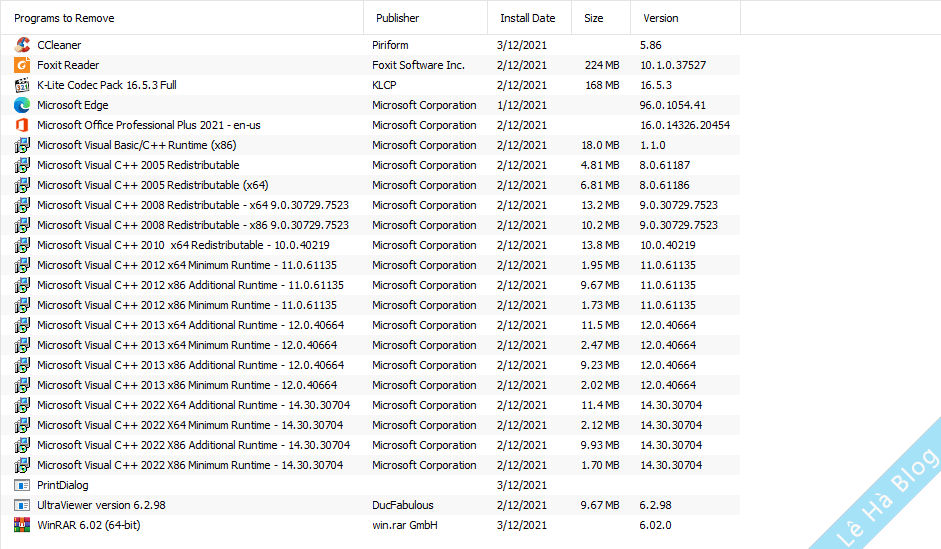Select Visual C++ 2022 X64 Additional Runtime
Viewport: 941px width, 549px height.
[193, 405]
